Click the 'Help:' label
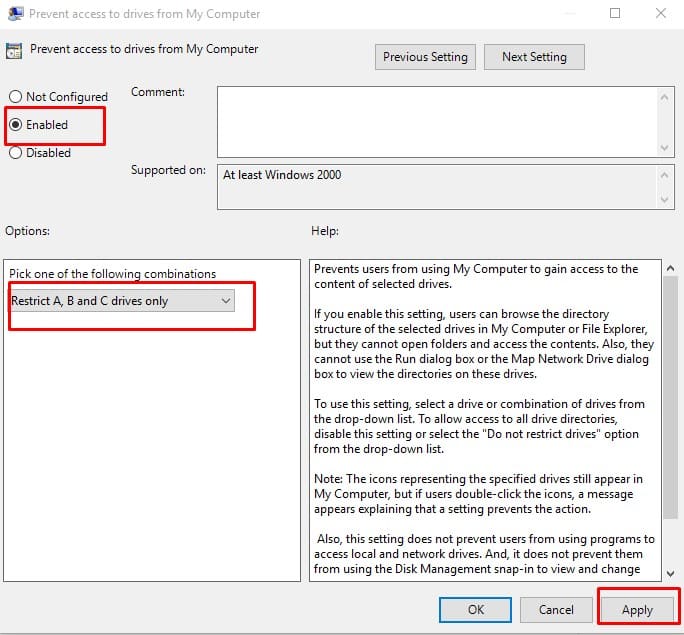Screen dimensions: 684x635 tap(325, 231)
